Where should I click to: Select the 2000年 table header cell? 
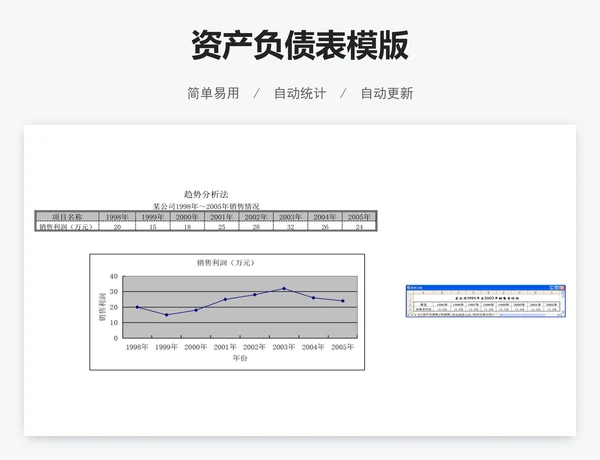(x=187, y=217)
